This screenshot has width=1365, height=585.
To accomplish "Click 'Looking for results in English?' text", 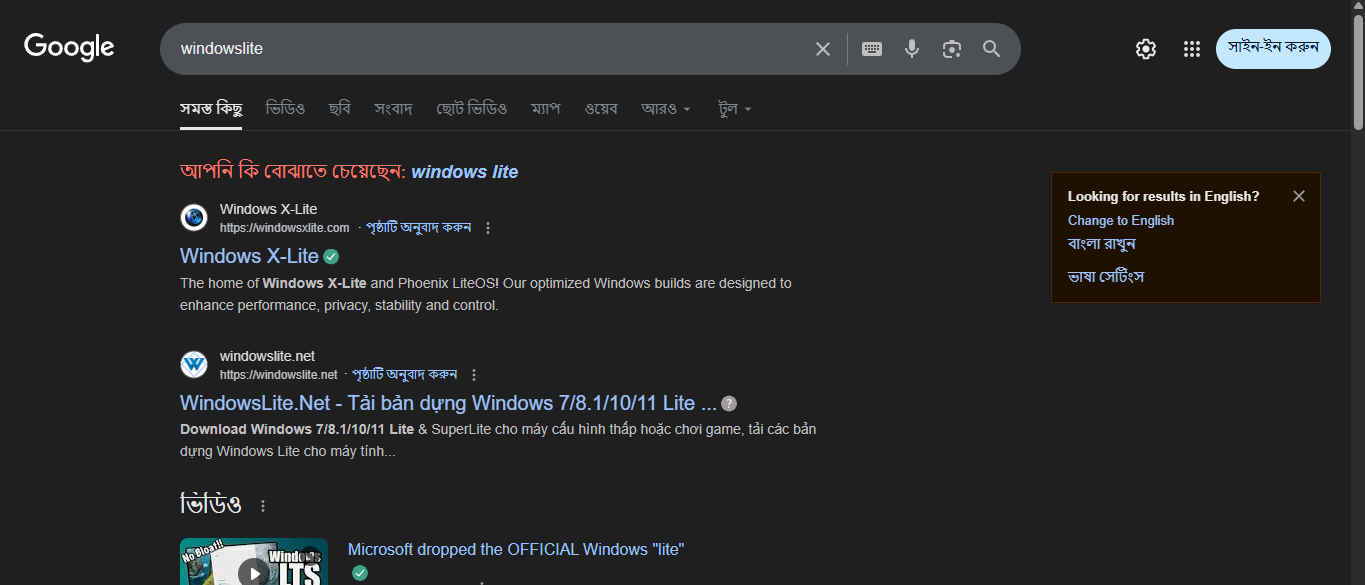I will (1164, 196).
